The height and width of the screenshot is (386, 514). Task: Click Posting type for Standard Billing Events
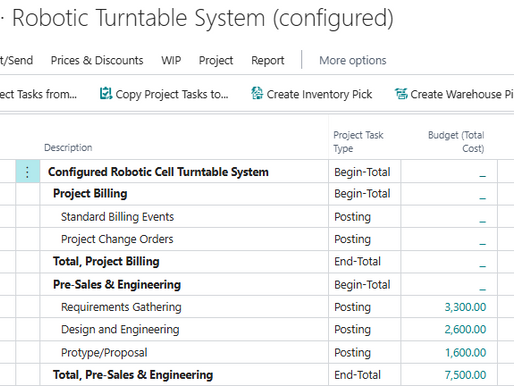coord(352,217)
